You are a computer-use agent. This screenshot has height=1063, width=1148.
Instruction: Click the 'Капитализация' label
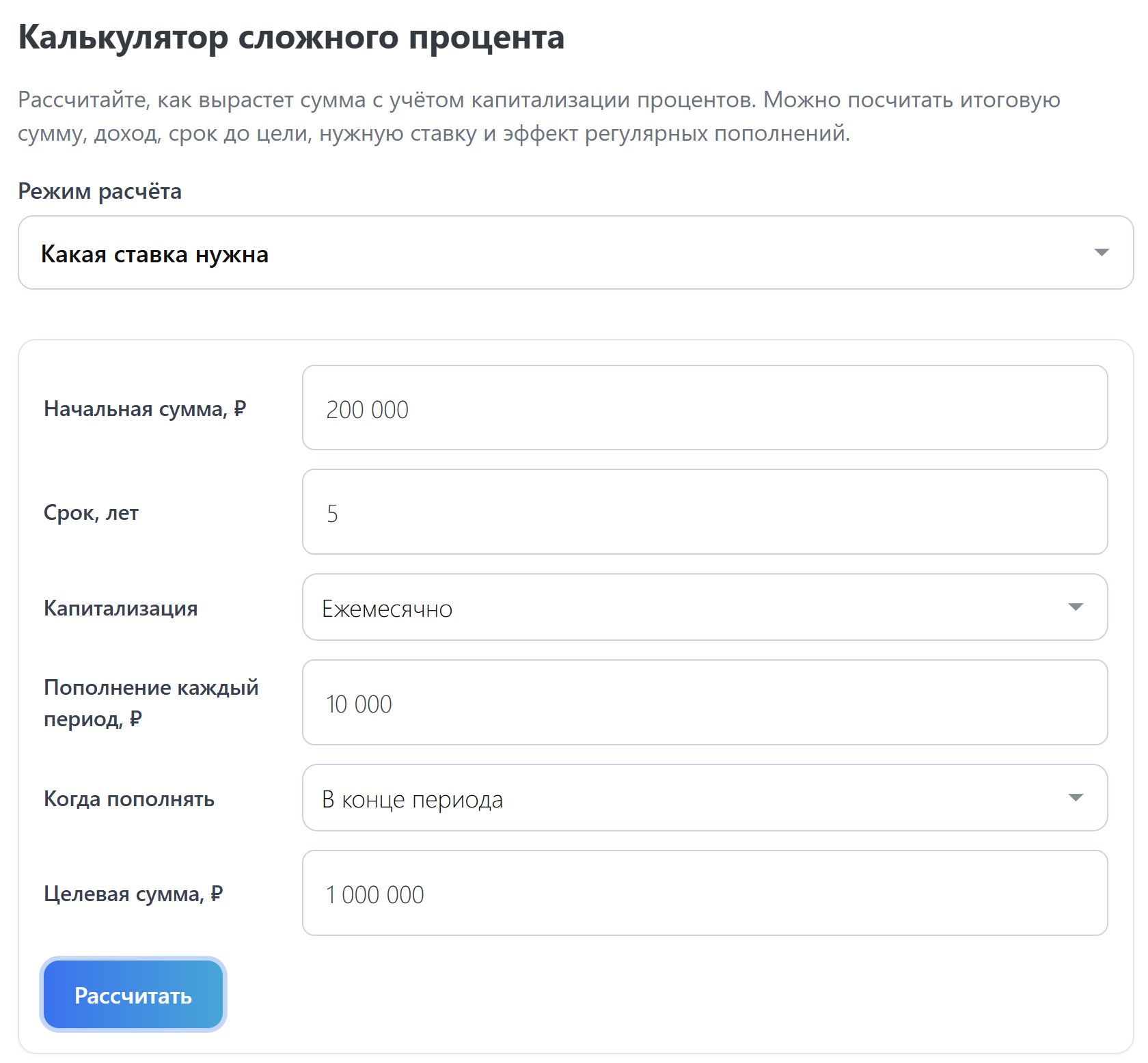click(x=121, y=608)
